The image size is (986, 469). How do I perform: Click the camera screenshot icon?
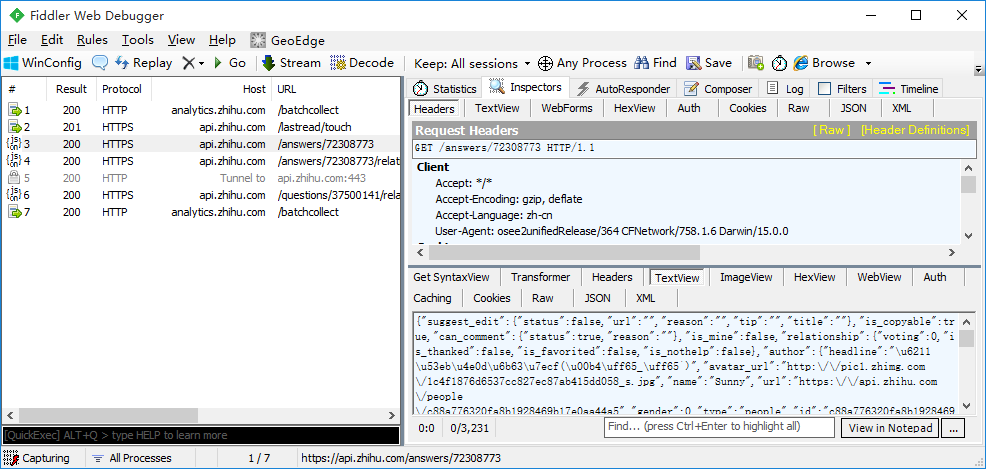pos(756,63)
